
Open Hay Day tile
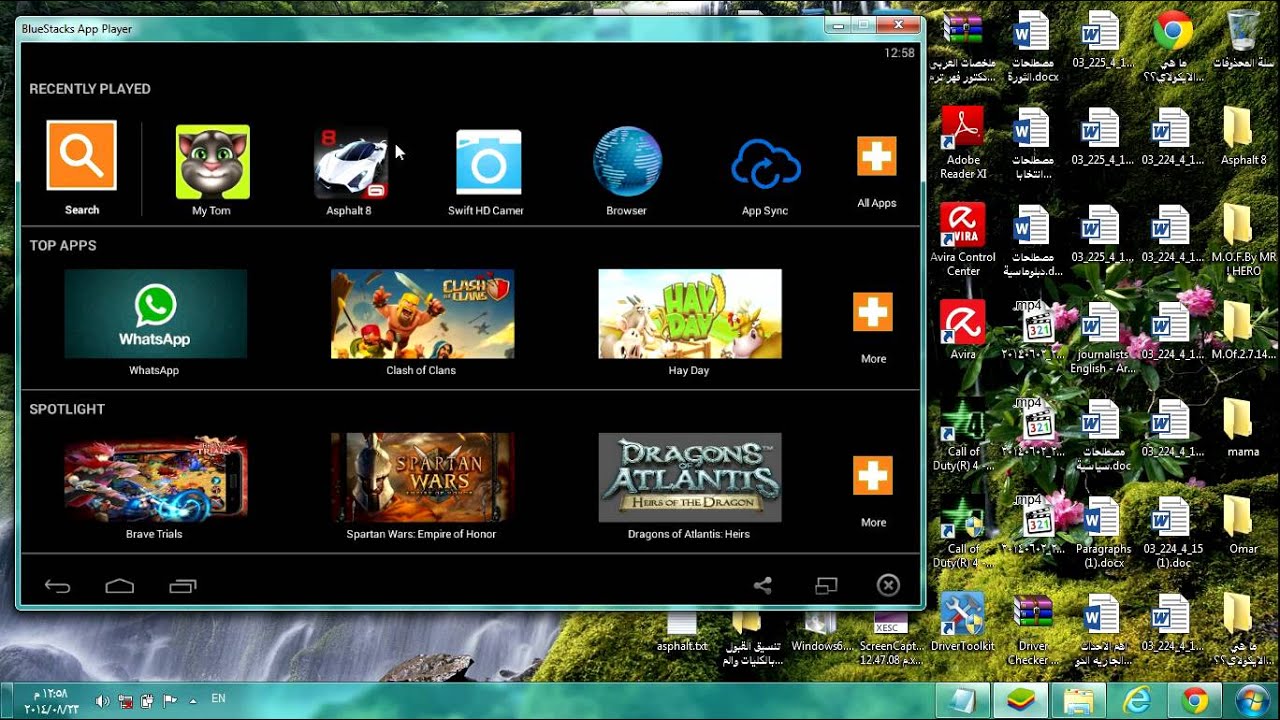click(x=690, y=313)
